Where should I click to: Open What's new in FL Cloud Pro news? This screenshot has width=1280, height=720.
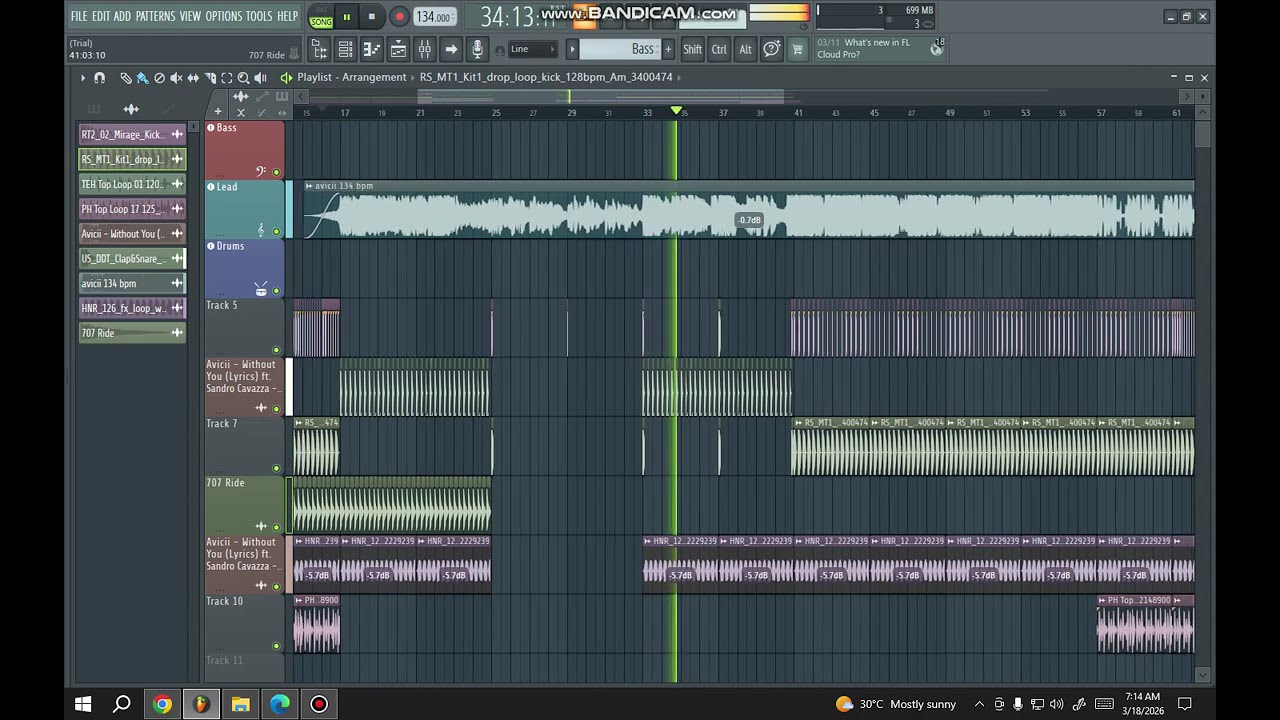coord(866,48)
